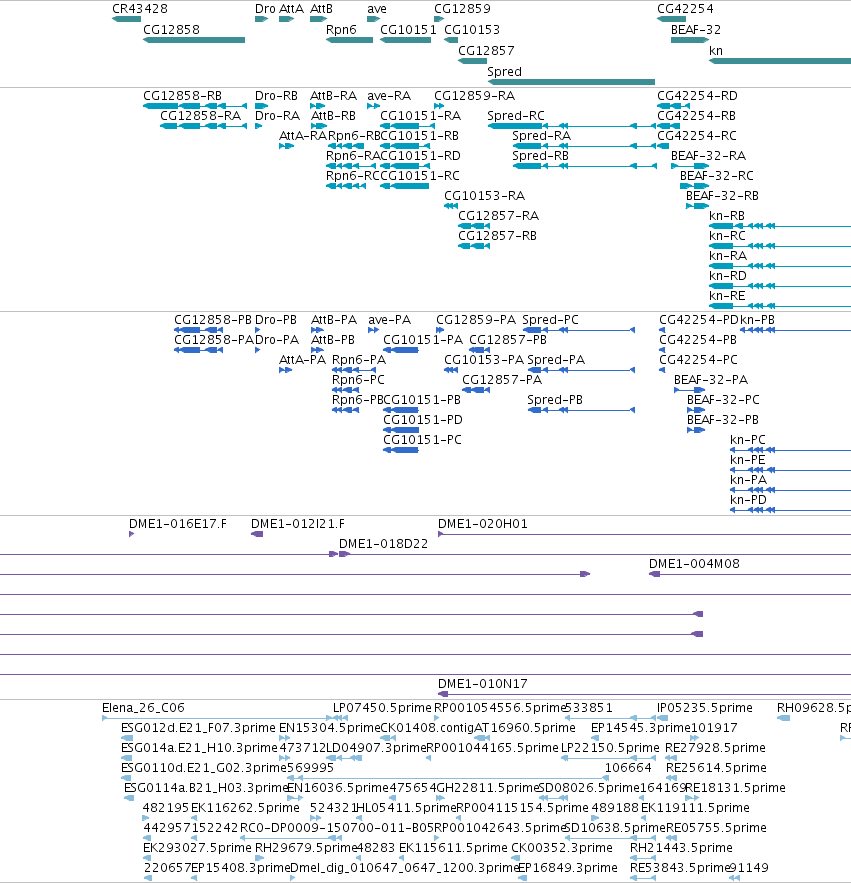This screenshot has height=883, width=851.
Task: Click transcript CG12859-RA
Action: pyautogui.click(x=475, y=96)
